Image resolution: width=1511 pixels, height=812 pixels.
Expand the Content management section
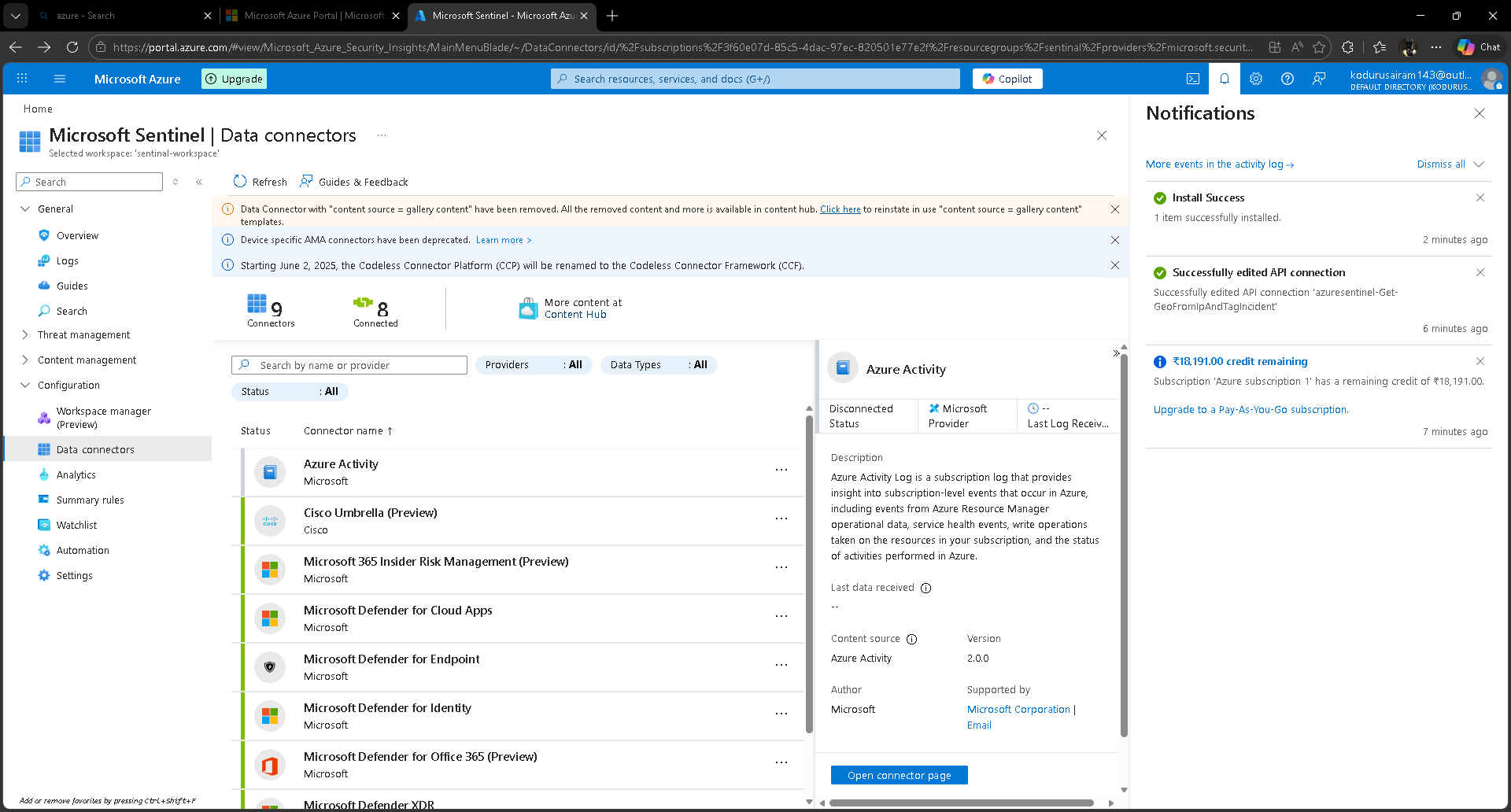point(25,360)
